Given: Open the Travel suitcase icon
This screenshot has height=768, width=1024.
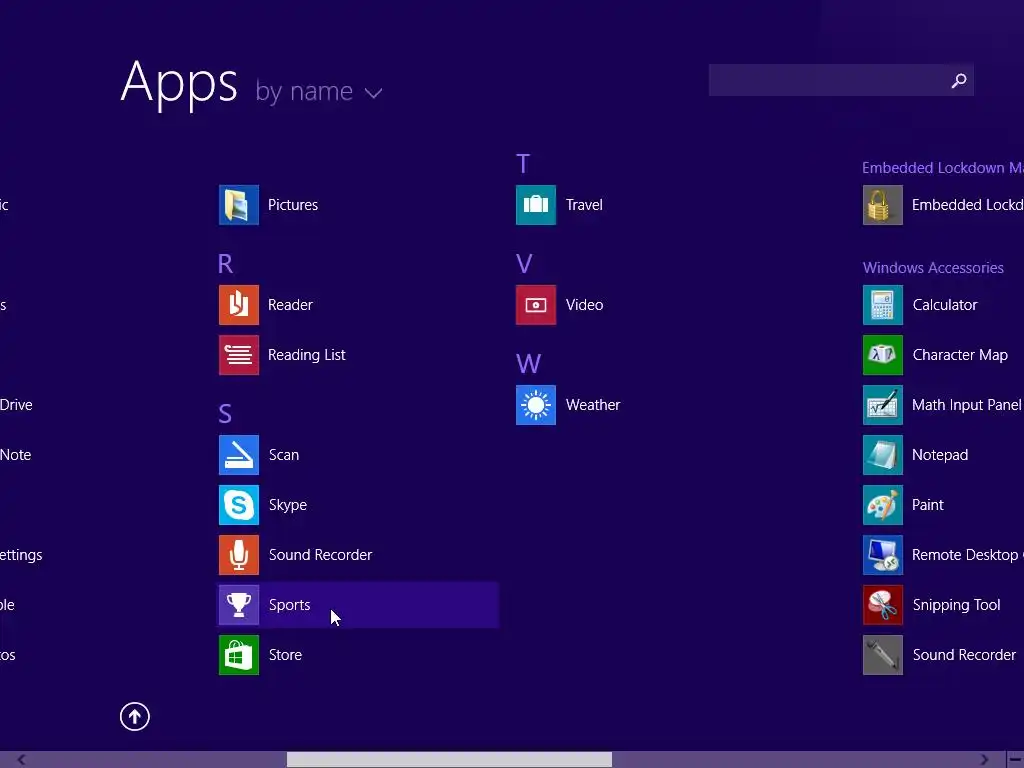Looking at the screenshot, I should pos(536,205).
